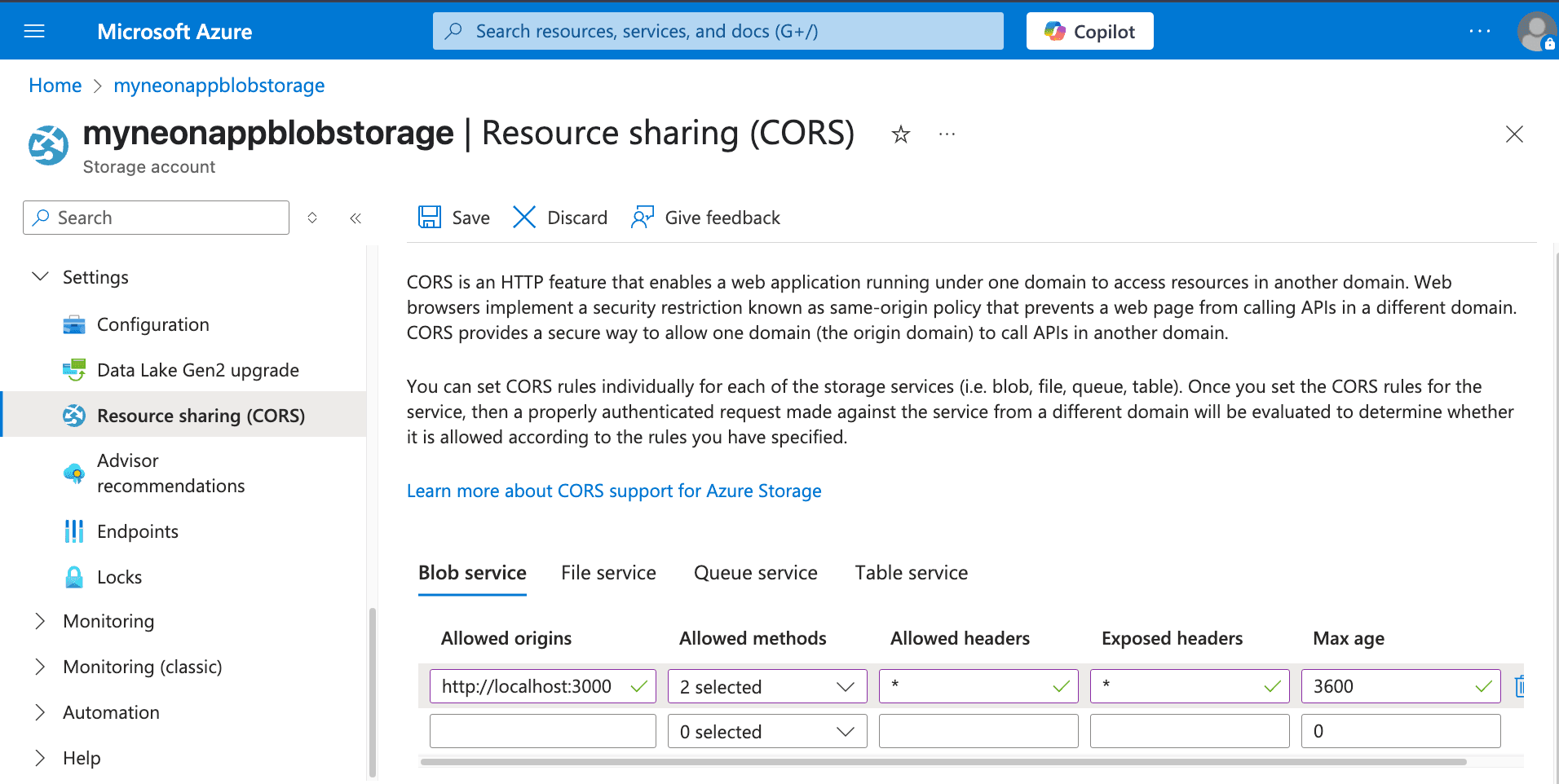The height and width of the screenshot is (784, 1559).
Task: Open the Azure portal hamburger menu
Action: click(x=33, y=30)
